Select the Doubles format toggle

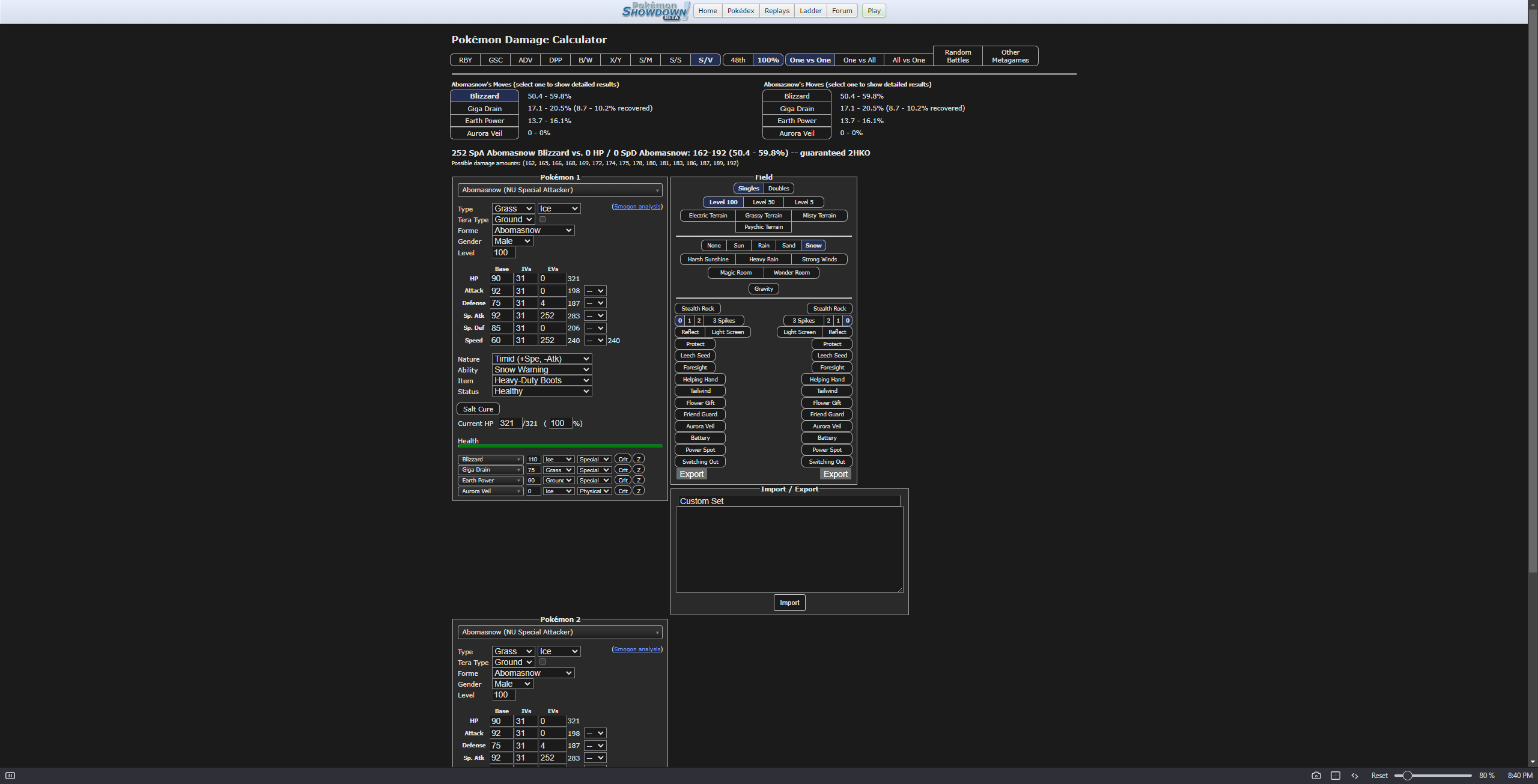[x=778, y=189]
